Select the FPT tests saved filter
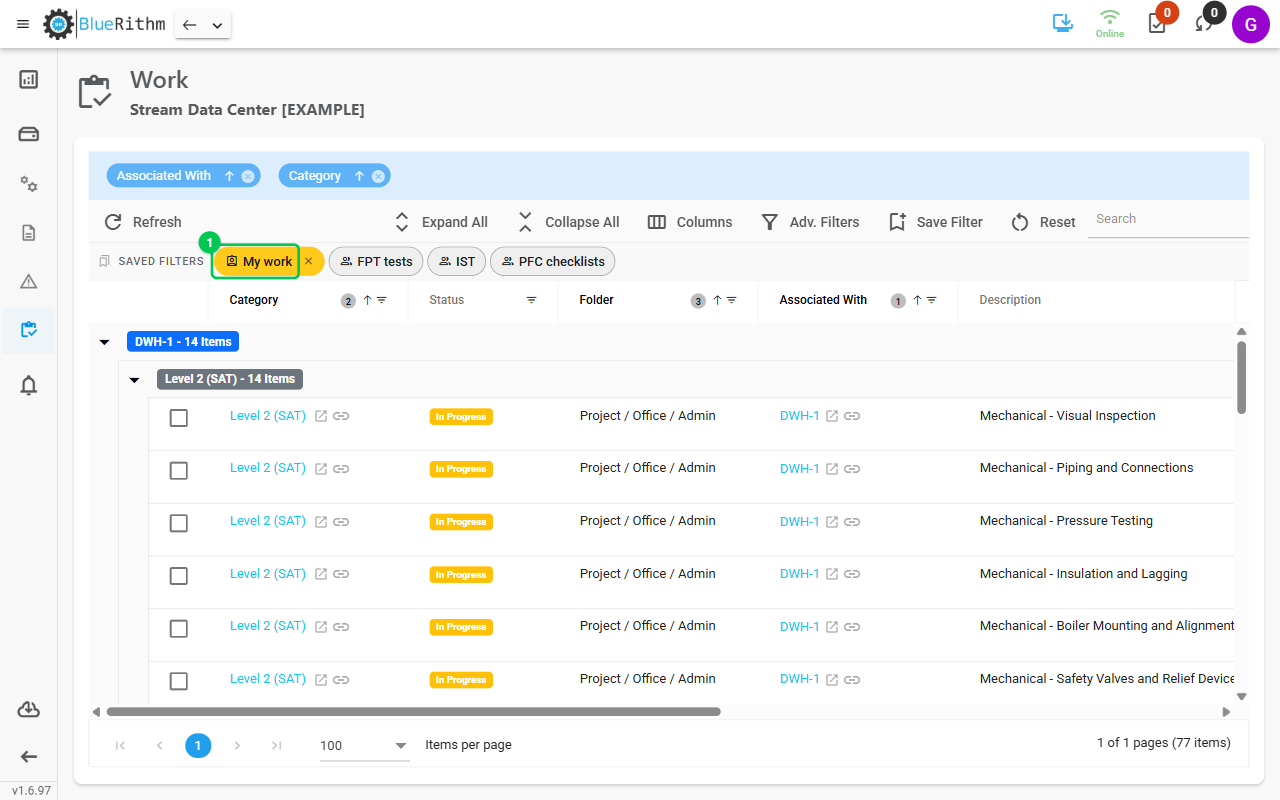The height and width of the screenshot is (800, 1280). coord(376,261)
